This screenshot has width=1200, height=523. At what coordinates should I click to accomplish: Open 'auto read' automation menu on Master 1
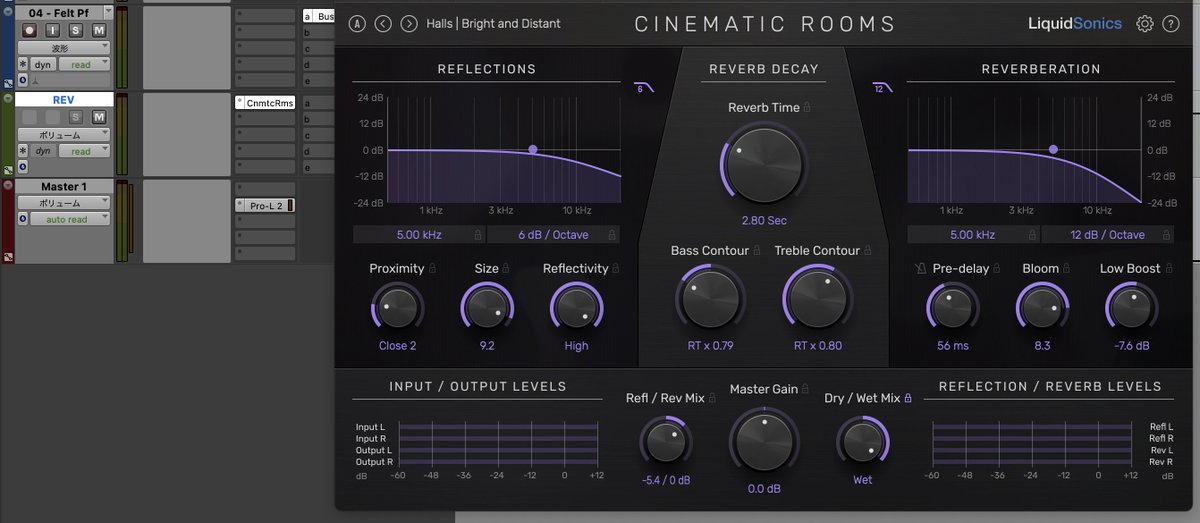click(70, 219)
